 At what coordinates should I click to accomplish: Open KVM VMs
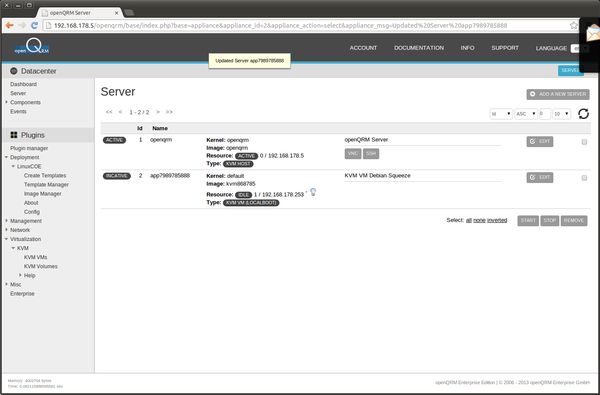click(36, 257)
